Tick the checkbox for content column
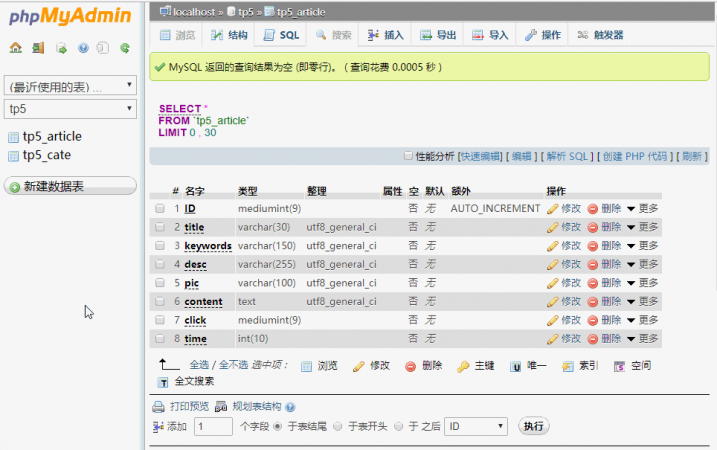The height and width of the screenshot is (450, 717). pos(160,301)
